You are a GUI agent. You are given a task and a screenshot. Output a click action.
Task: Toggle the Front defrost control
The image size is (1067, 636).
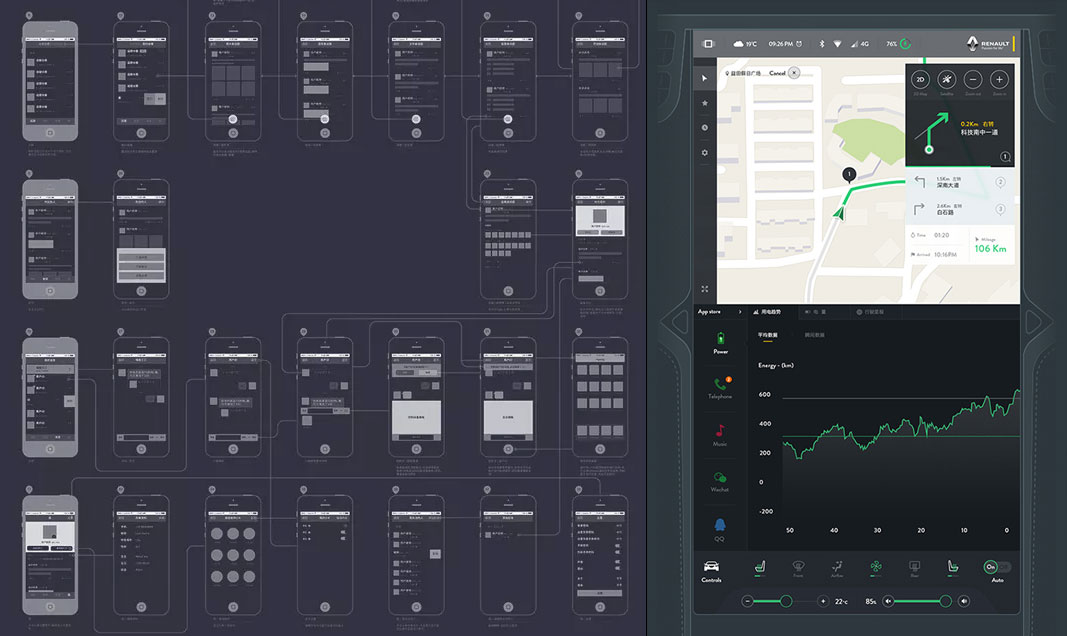coord(798,567)
